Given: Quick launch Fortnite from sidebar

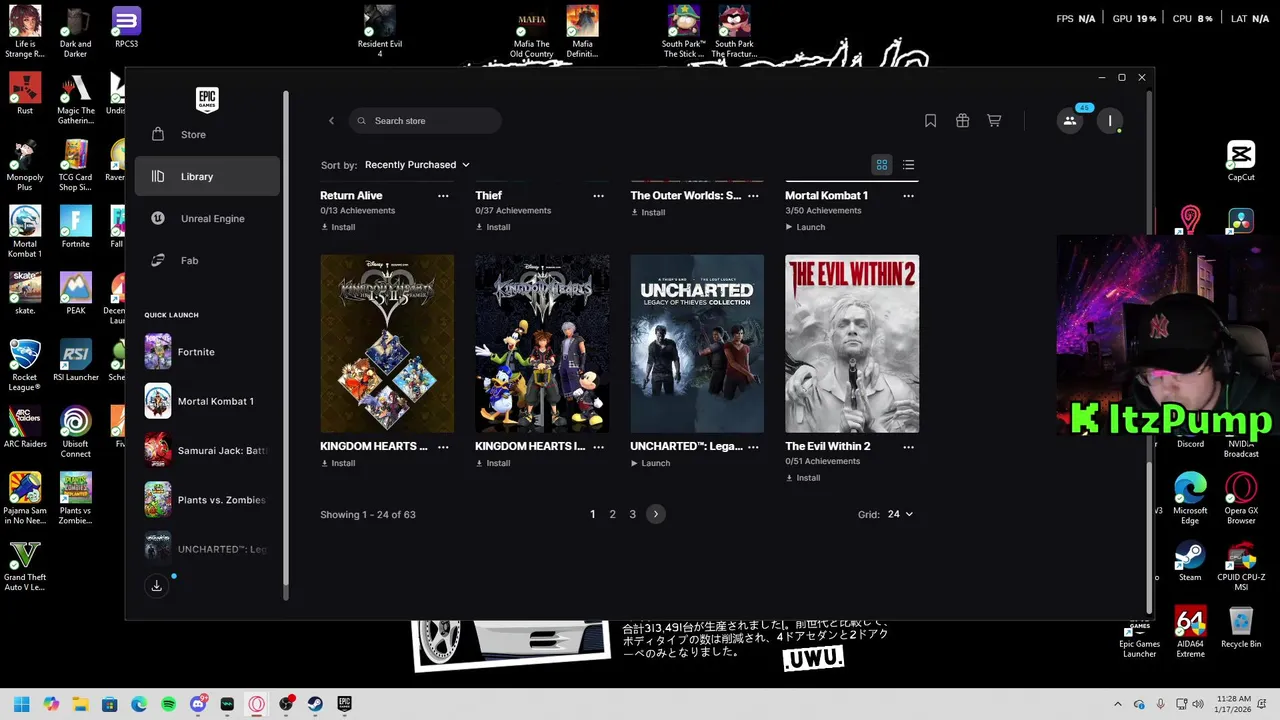Looking at the screenshot, I should point(207,352).
